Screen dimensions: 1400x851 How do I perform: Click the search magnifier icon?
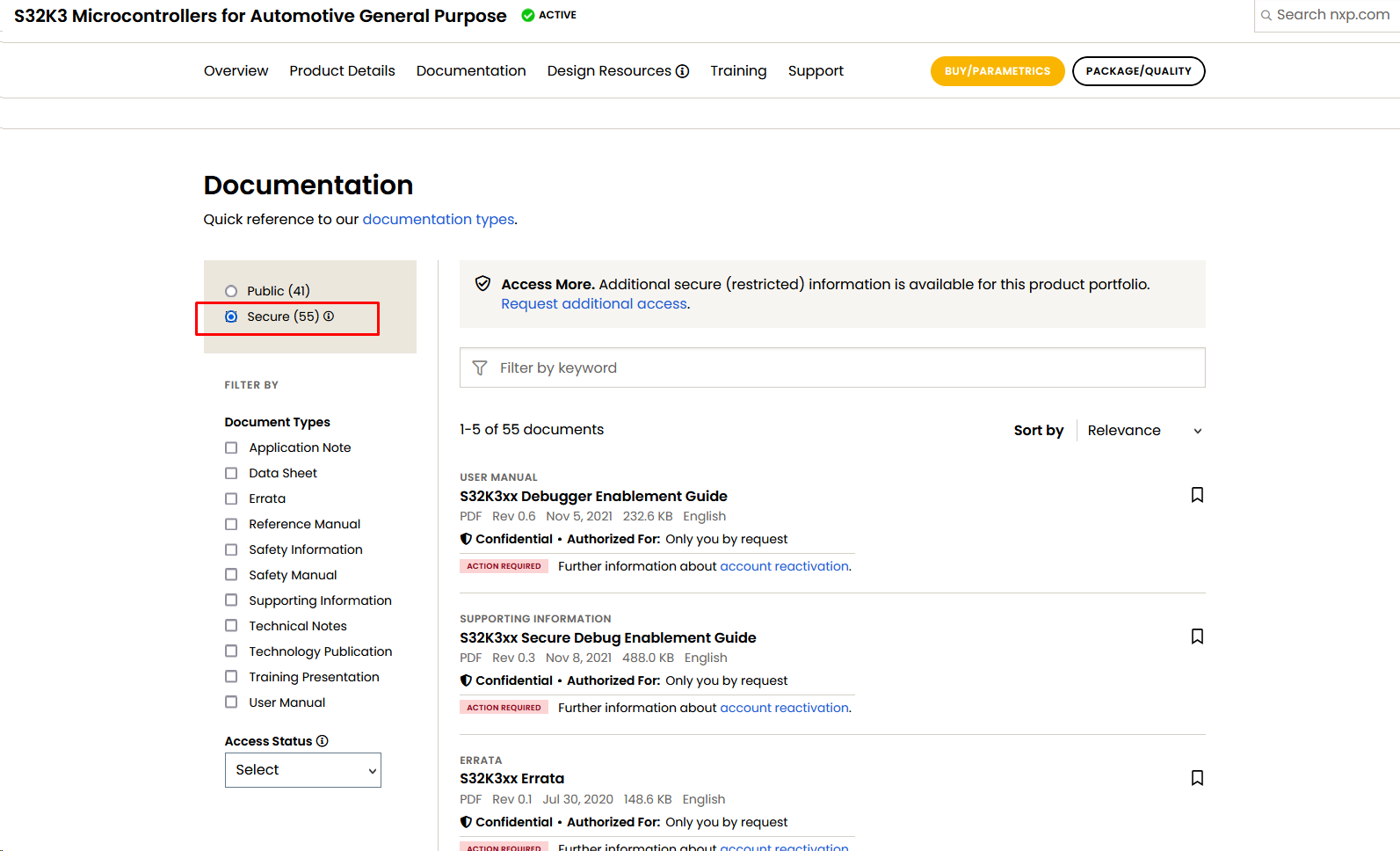(1266, 15)
